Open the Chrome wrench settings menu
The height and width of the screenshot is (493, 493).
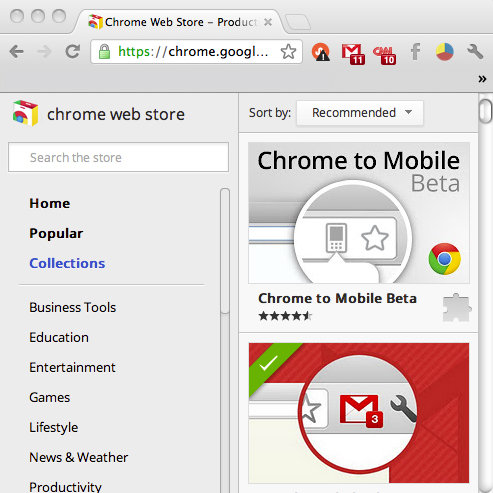[x=475, y=52]
